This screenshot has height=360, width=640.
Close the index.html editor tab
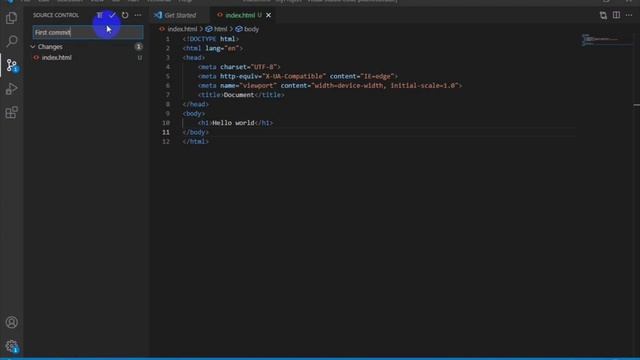[x=268, y=15]
